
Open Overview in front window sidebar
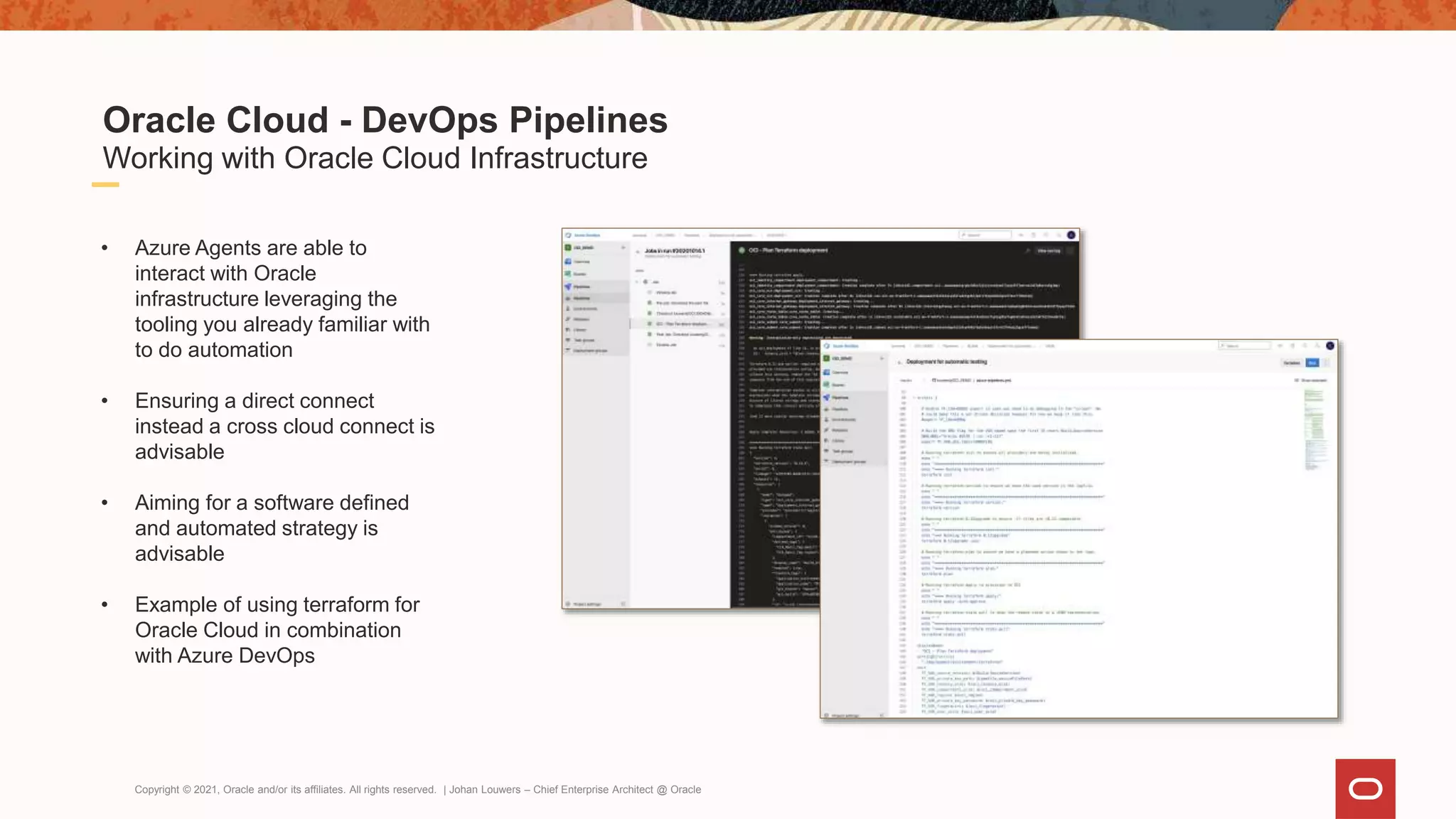click(836, 373)
